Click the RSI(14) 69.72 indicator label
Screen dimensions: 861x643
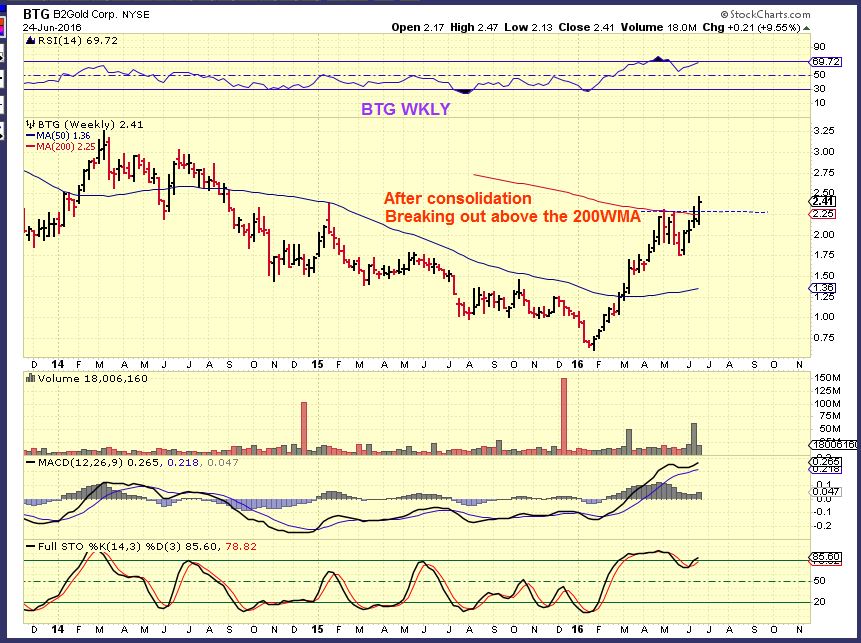pos(77,40)
